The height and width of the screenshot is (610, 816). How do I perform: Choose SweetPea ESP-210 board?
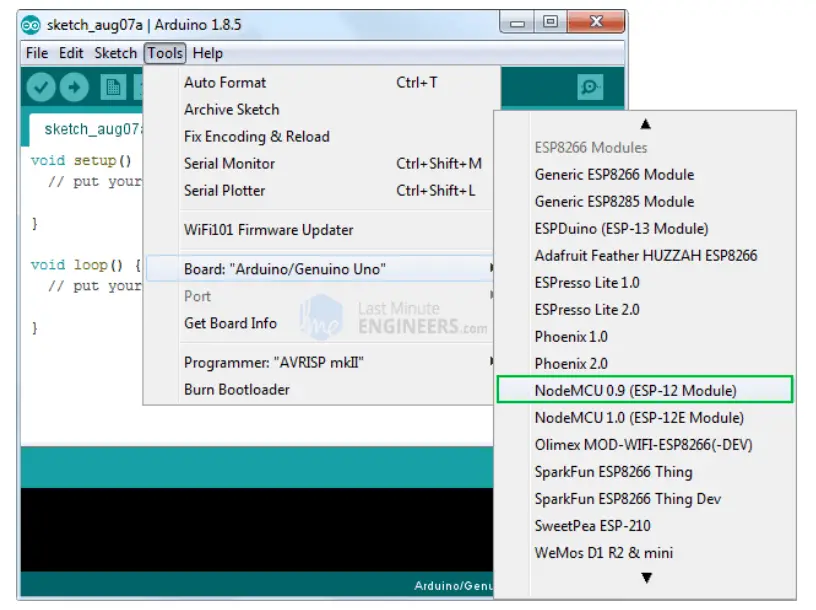pos(645,526)
